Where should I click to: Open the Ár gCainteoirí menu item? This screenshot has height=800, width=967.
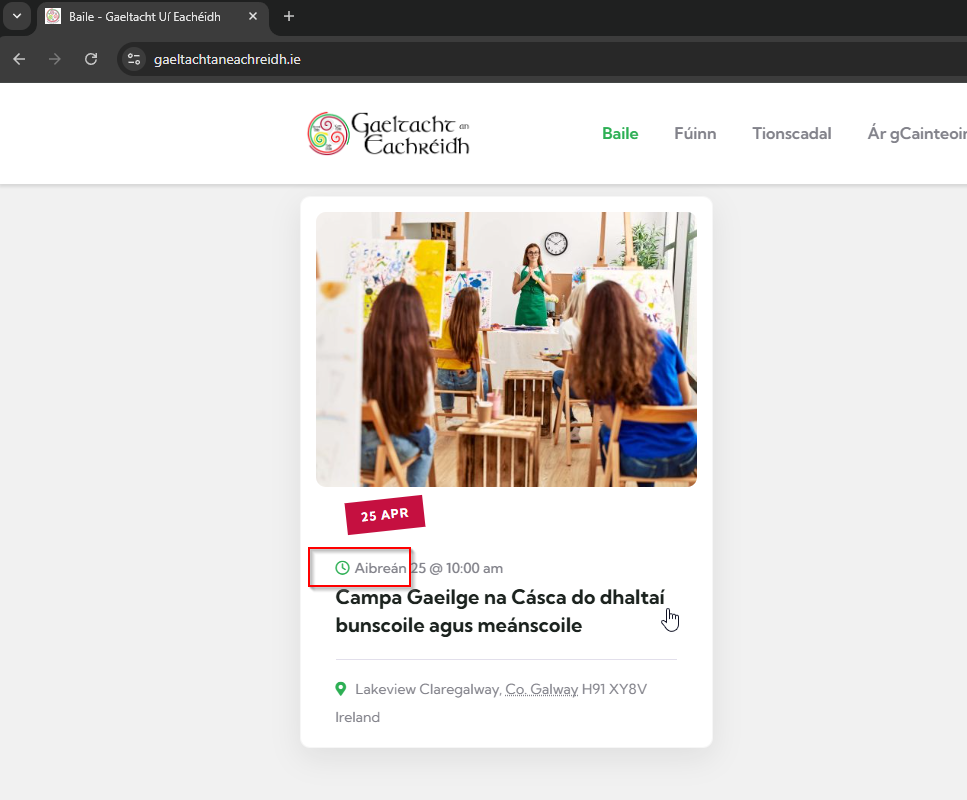click(915, 134)
